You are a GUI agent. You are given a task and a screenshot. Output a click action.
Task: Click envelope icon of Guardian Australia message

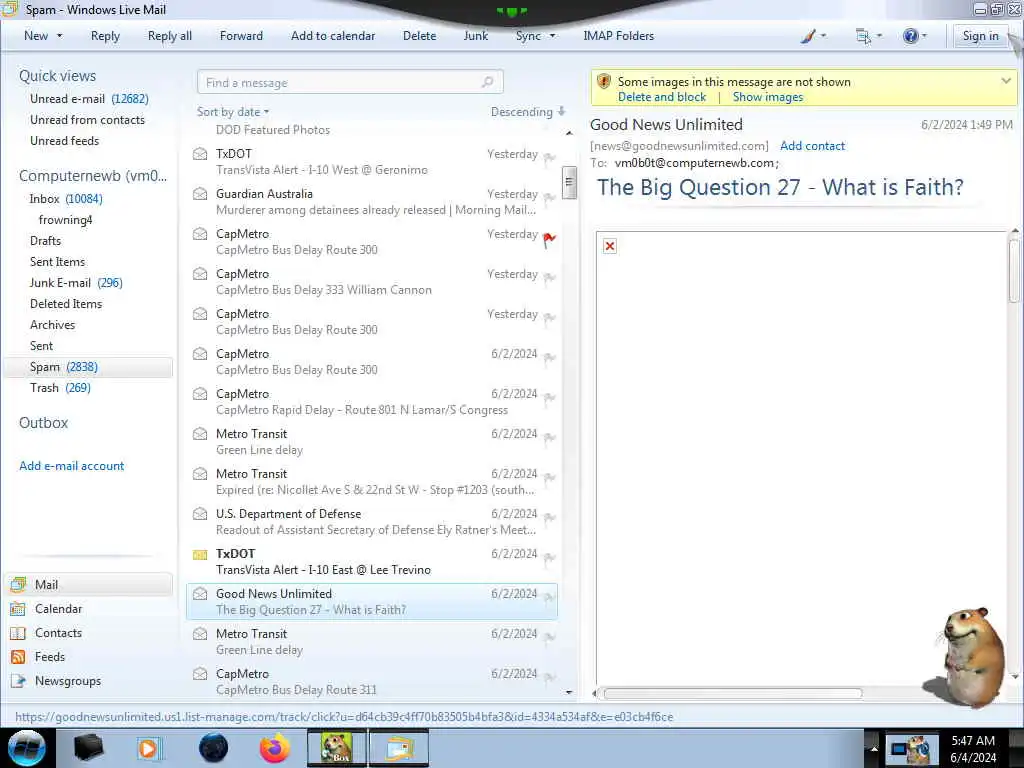[x=200, y=194]
